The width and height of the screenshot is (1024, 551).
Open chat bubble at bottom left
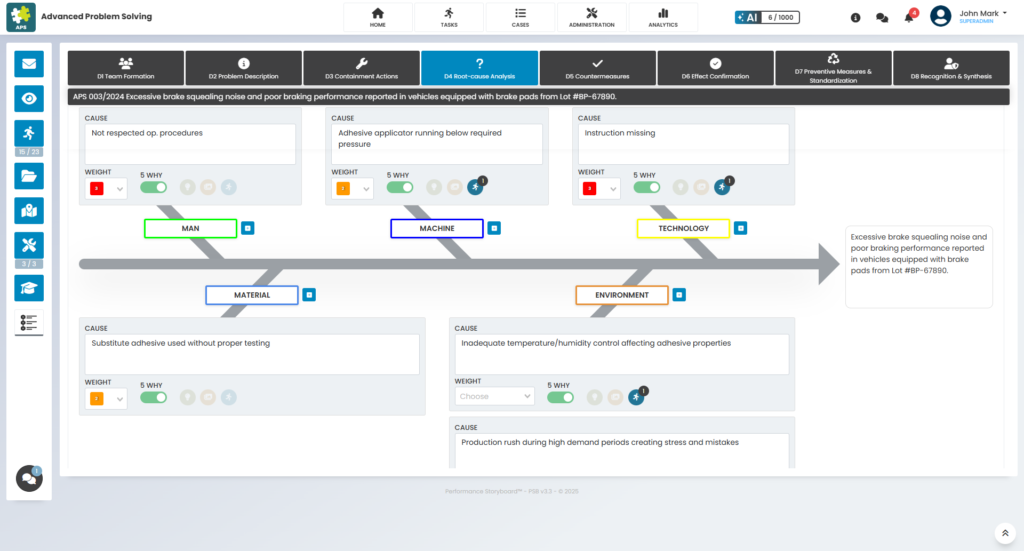29,479
